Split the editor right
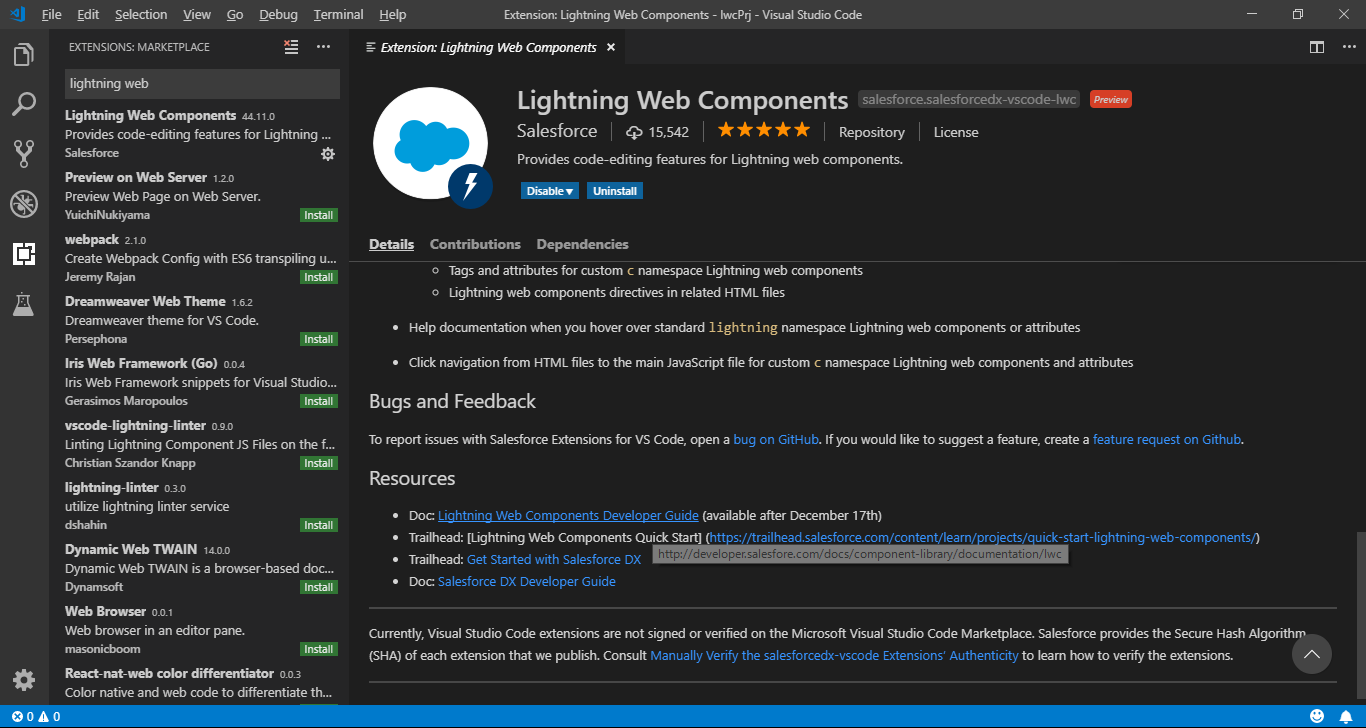Image resolution: width=1366 pixels, height=728 pixels. pyautogui.click(x=1317, y=47)
